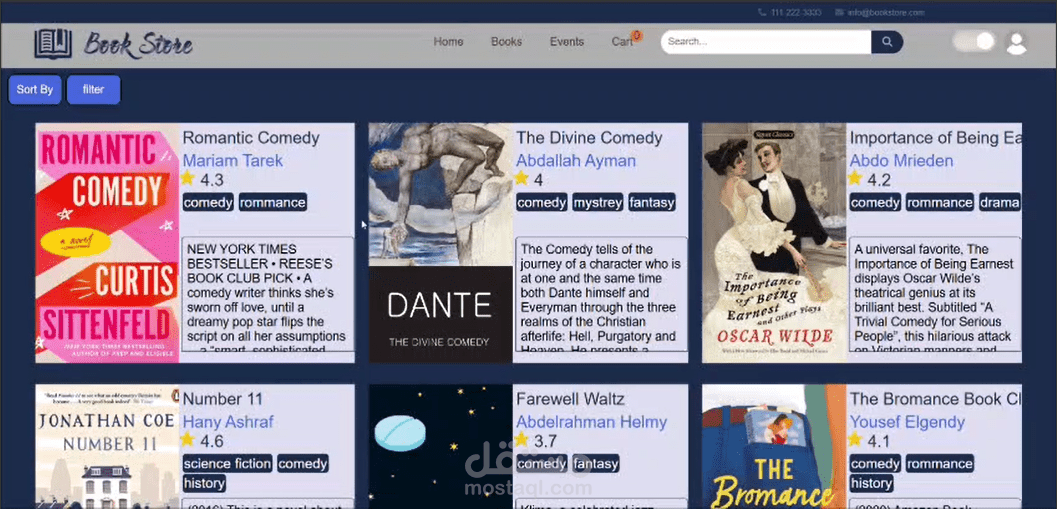Select fantasy tag on Farewell Waltz card
The height and width of the screenshot is (509, 1057).
pos(596,463)
